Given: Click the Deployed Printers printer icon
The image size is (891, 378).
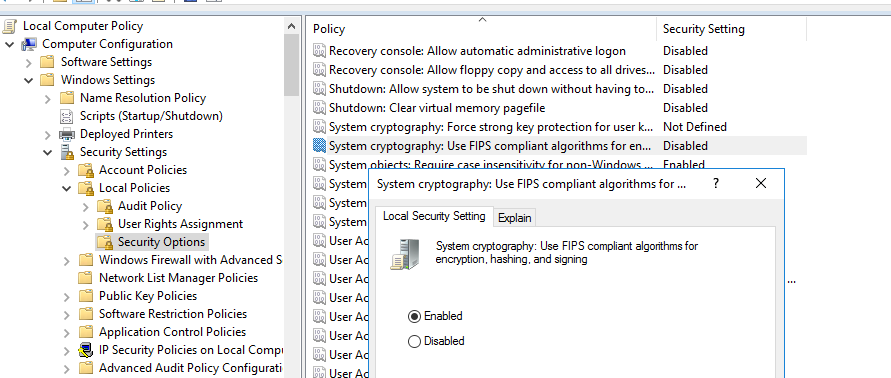Looking at the screenshot, I should [67, 134].
